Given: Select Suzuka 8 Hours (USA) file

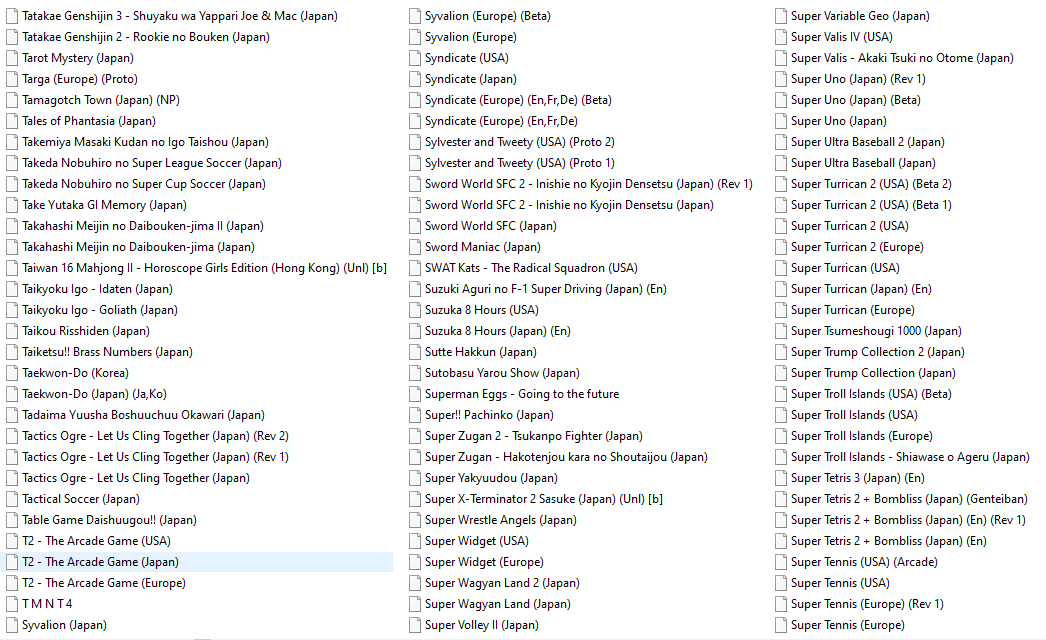Looking at the screenshot, I should point(482,310).
